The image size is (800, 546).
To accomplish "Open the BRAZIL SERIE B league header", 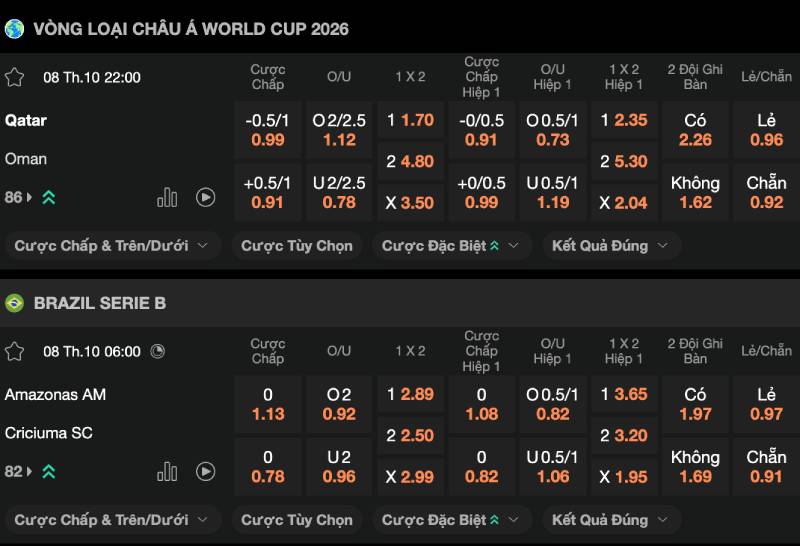I will (100, 303).
